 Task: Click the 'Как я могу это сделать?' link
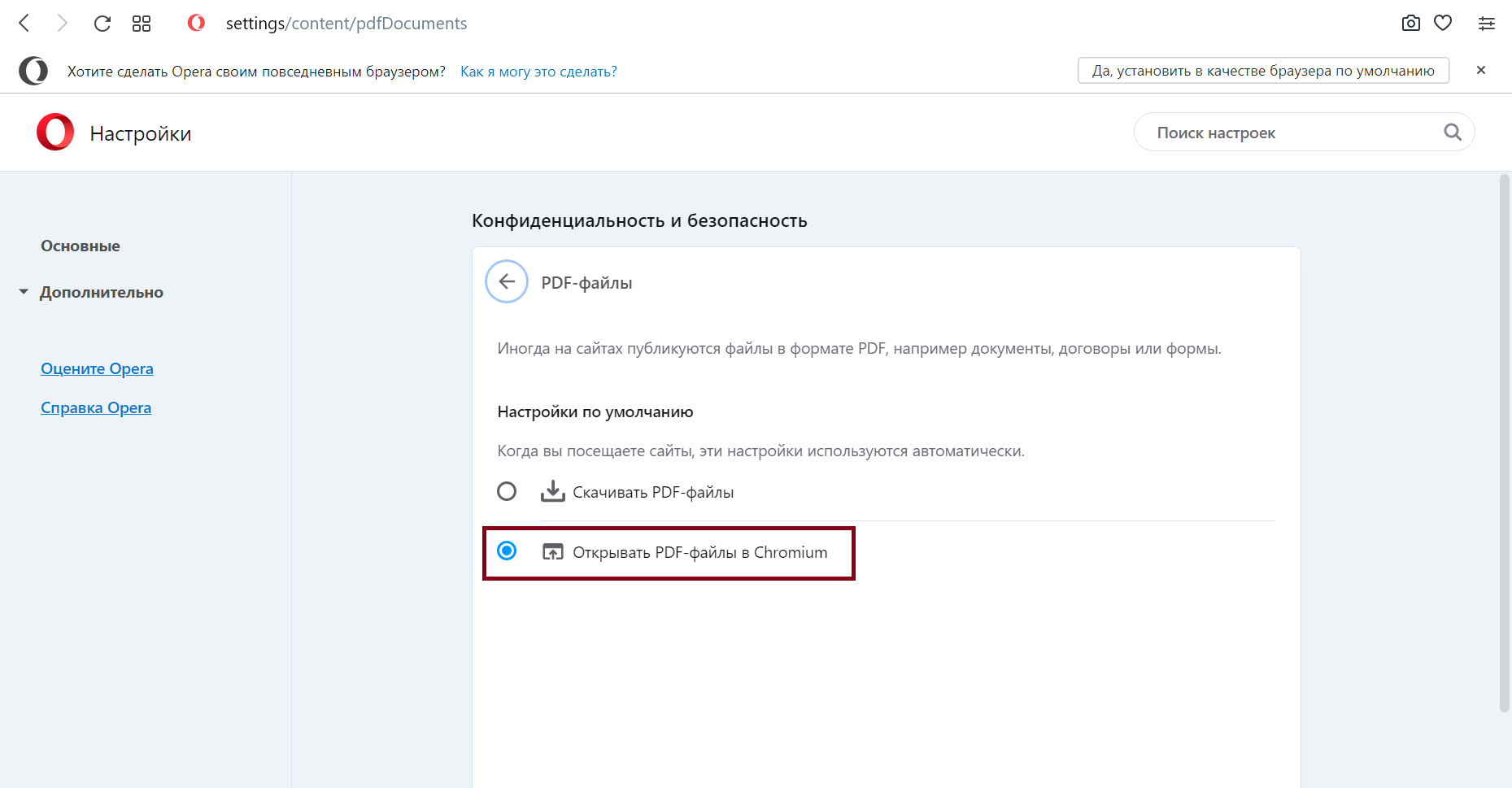click(538, 72)
